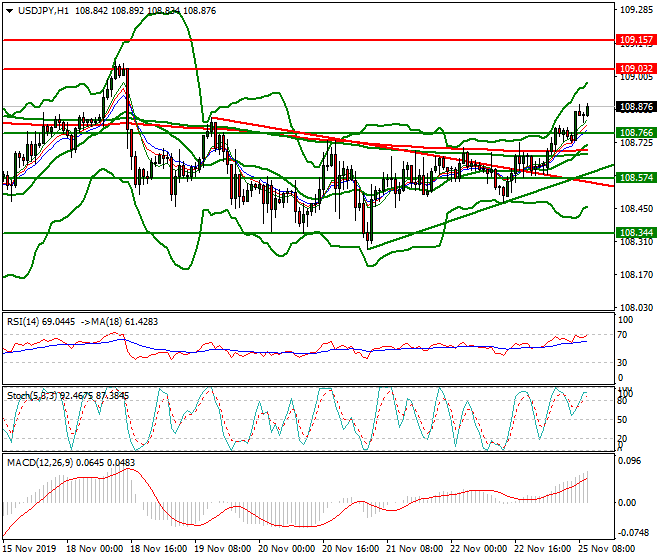The height and width of the screenshot is (560, 660).
Task: Select the 108.030 price scale value
Action: click(637, 308)
